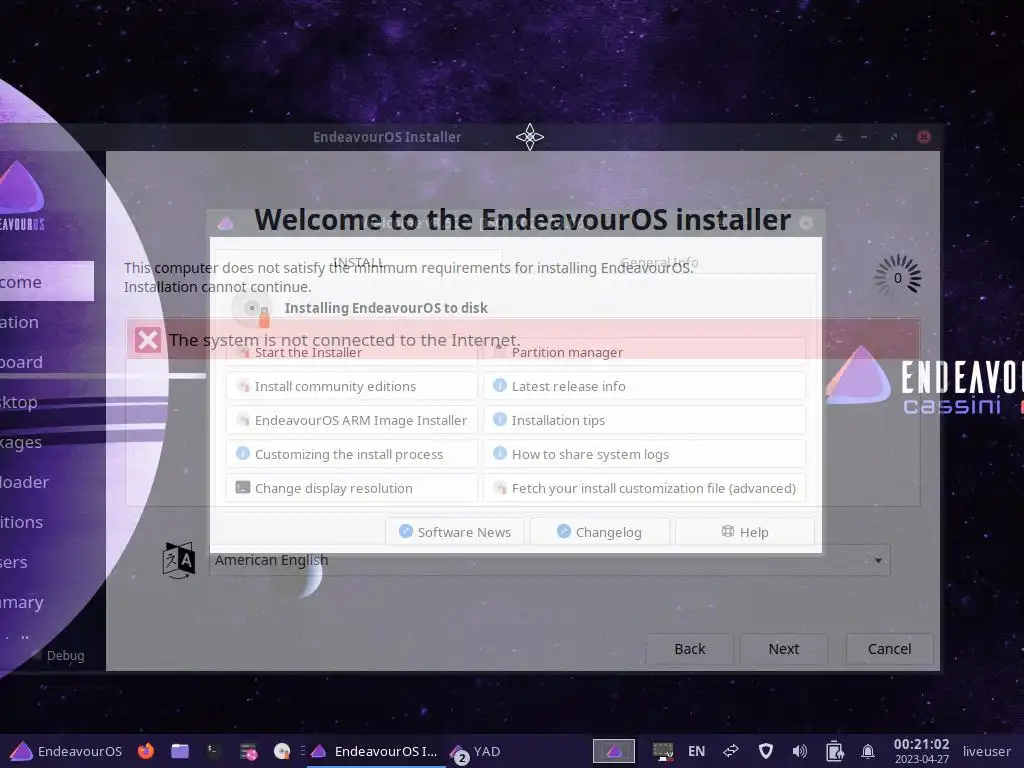1024x768 pixels.
Task: Select the 'come' Welcome step in sidebar
Action: (47, 281)
